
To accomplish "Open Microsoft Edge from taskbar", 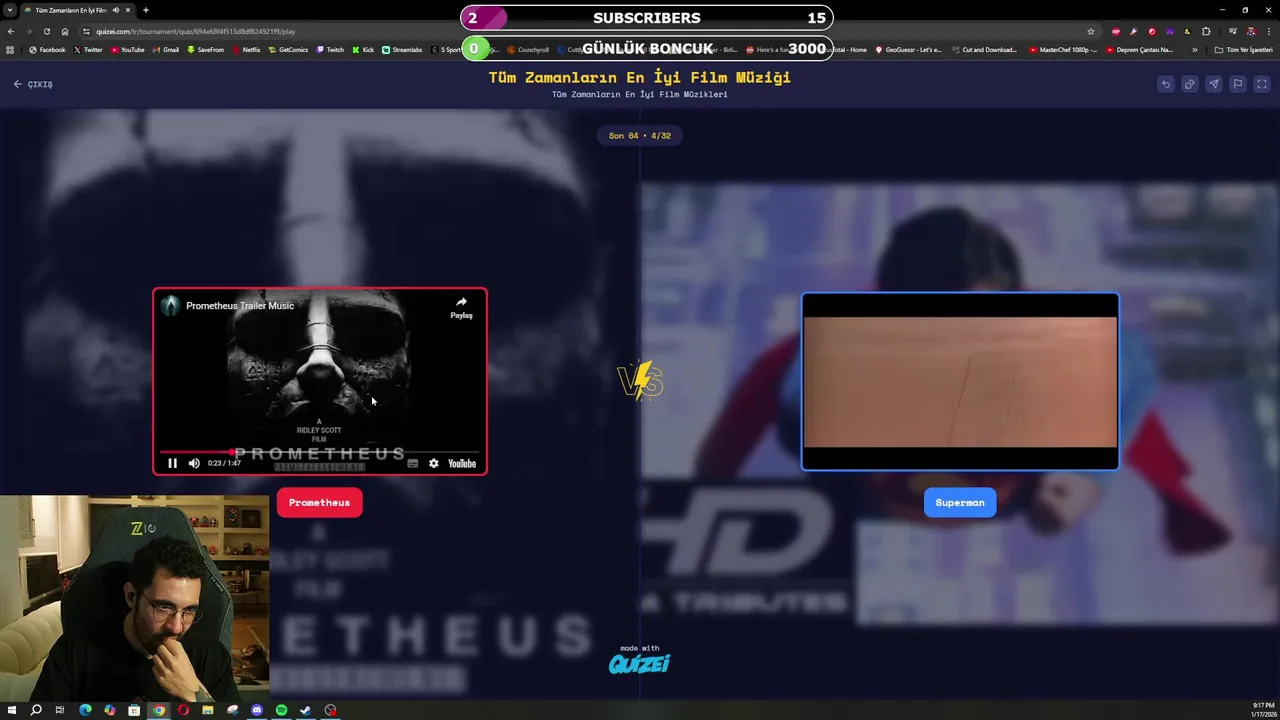I will (85, 710).
